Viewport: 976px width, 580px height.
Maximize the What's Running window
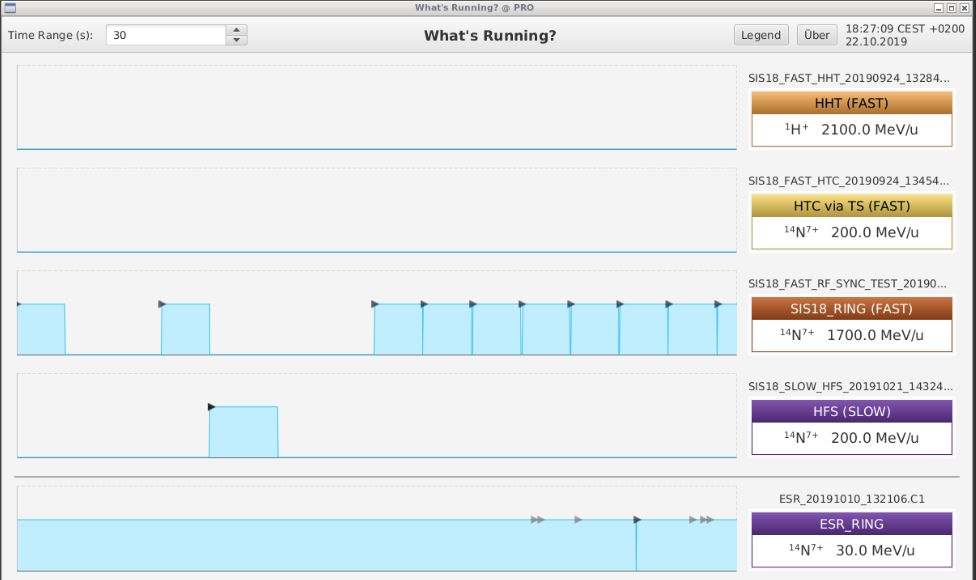[951, 7]
